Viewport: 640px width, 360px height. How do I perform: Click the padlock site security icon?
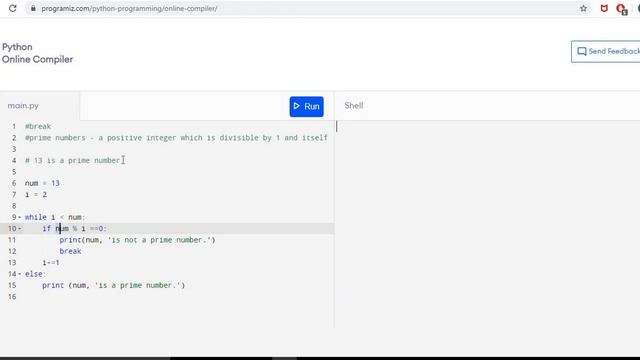[x=33, y=8]
